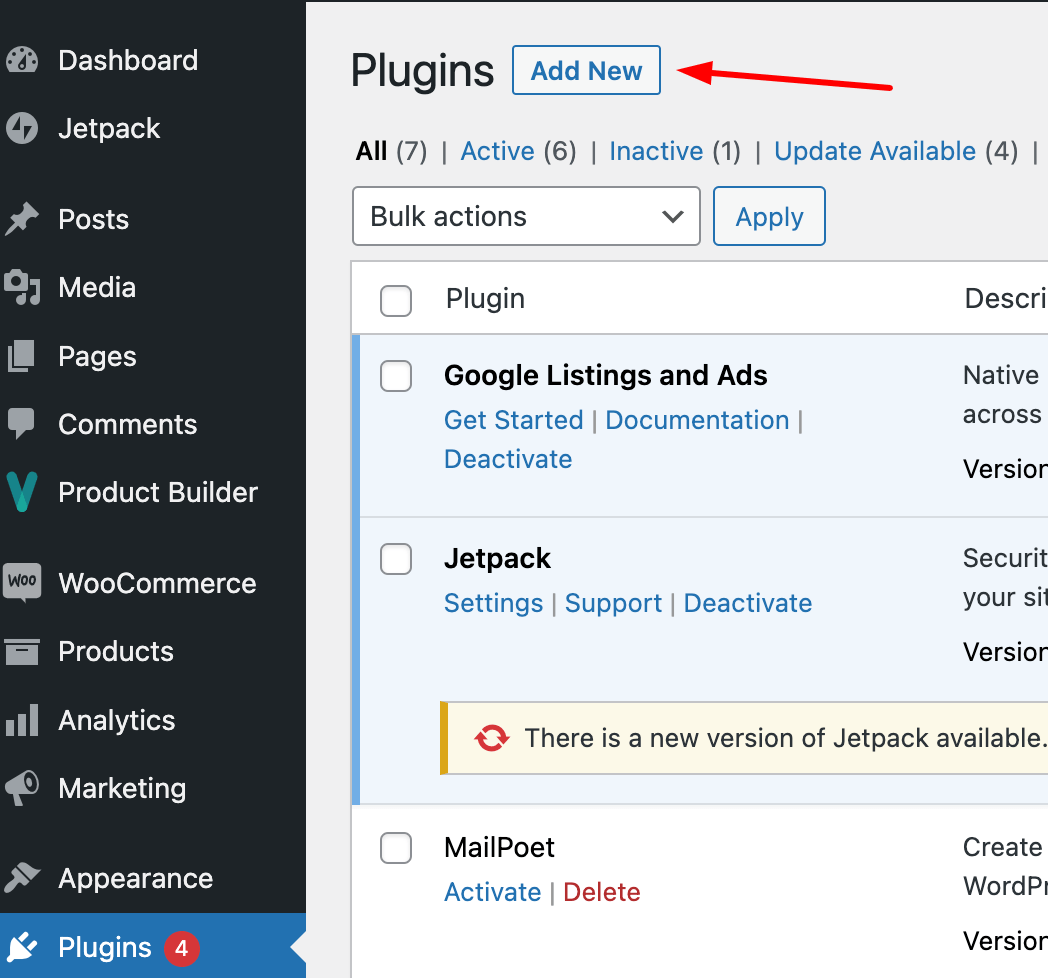Open Jetpack plugin Support link
Screen dimensions: 1048x978
pos(613,603)
